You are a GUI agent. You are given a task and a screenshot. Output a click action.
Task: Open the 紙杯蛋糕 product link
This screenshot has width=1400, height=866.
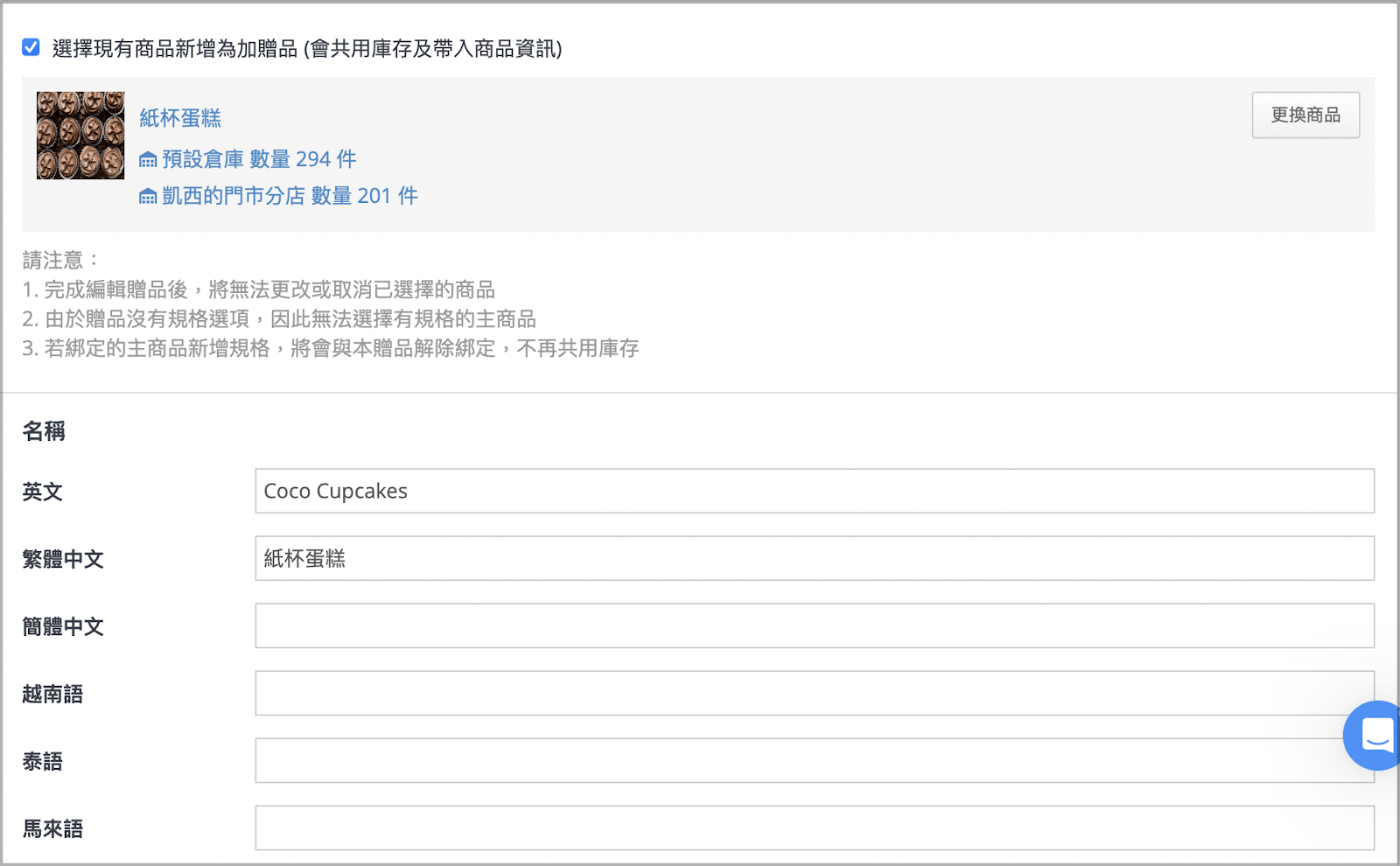coord(180,118)
